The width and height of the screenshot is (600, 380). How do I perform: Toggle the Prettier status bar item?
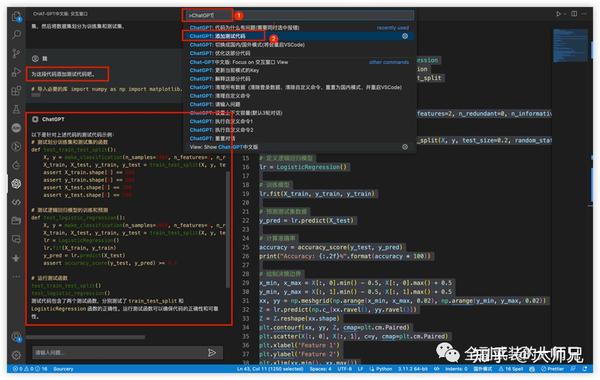coord(552,369)
